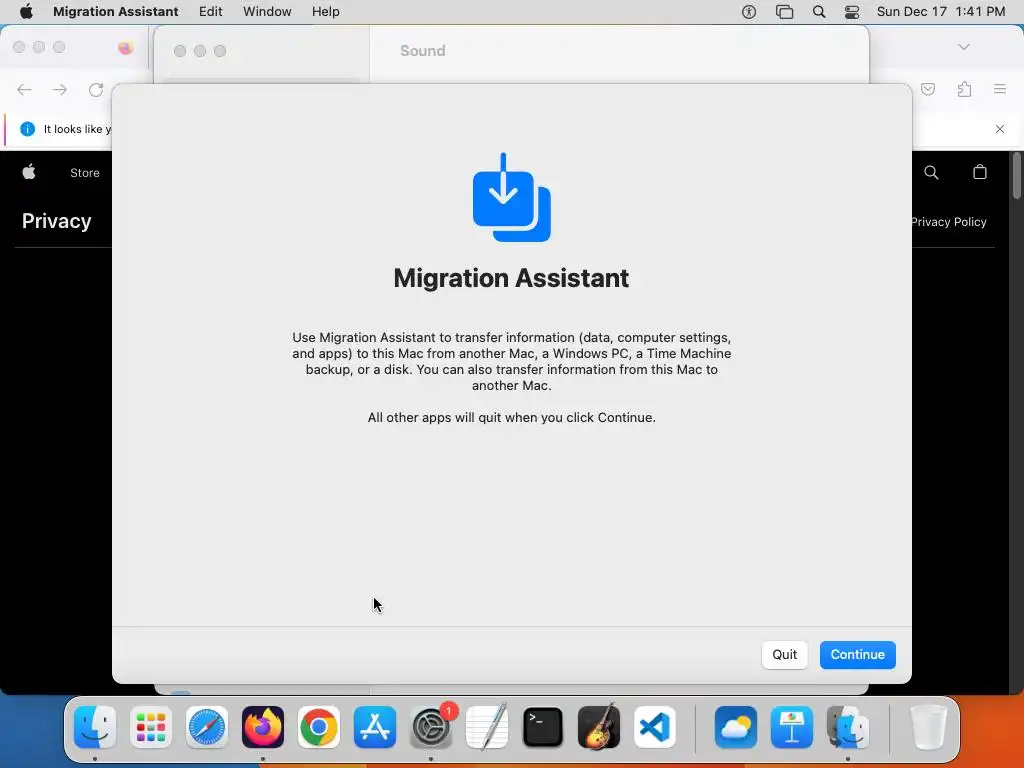Open the shopping bag on Apple website
The width and height of the screenshot is (1024, 768).
click(x=980, y=172)
